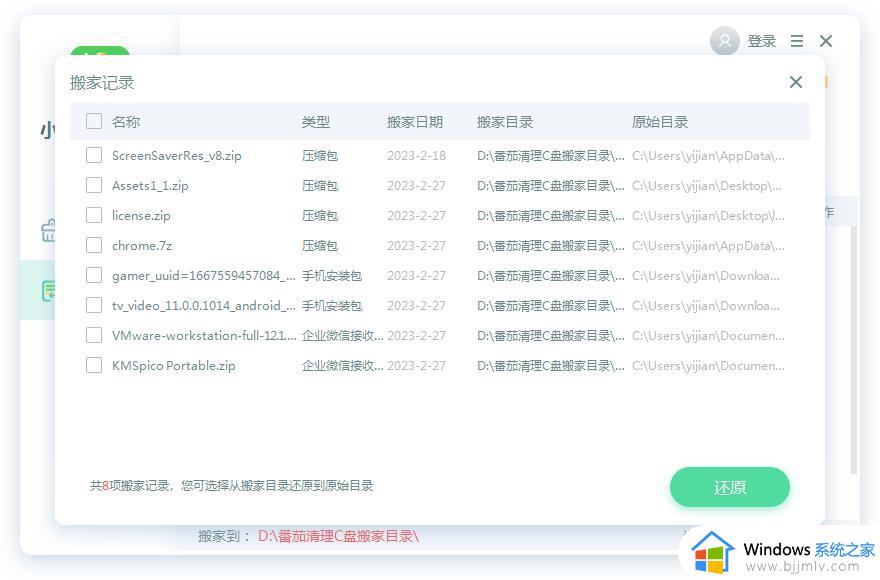Select the VMware-workstation-full-12.1 file name
Image resolution: width=880 pixels, height=580 pixels.
tap(204, 336)
